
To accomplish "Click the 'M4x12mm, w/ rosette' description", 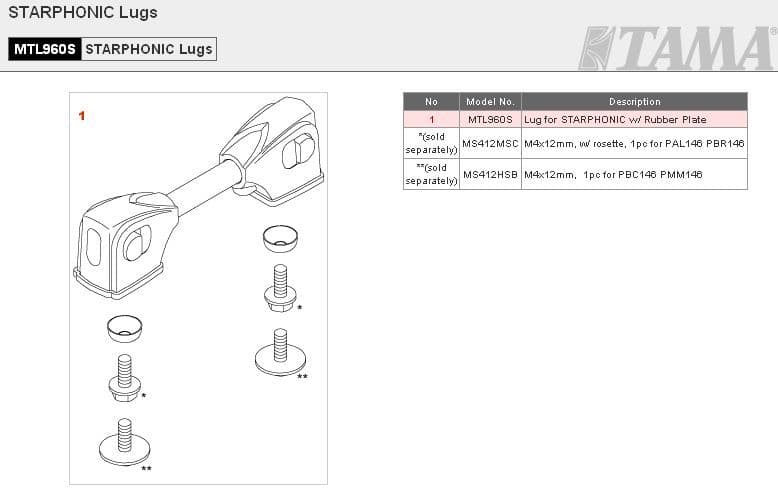I will pos(634,143).
